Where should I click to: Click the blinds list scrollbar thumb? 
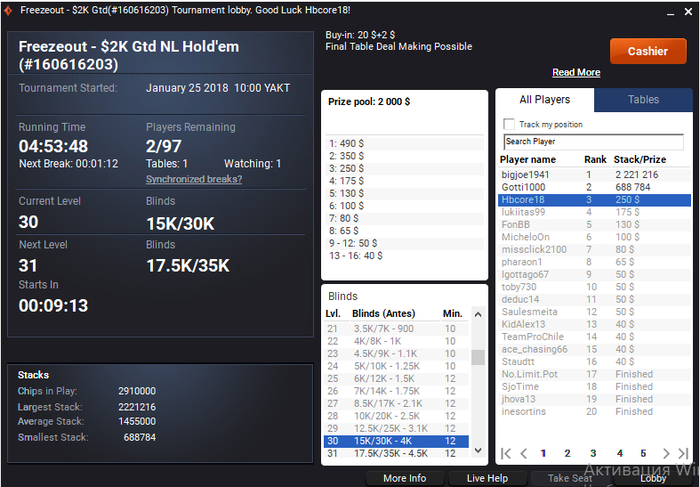[478, 357]
